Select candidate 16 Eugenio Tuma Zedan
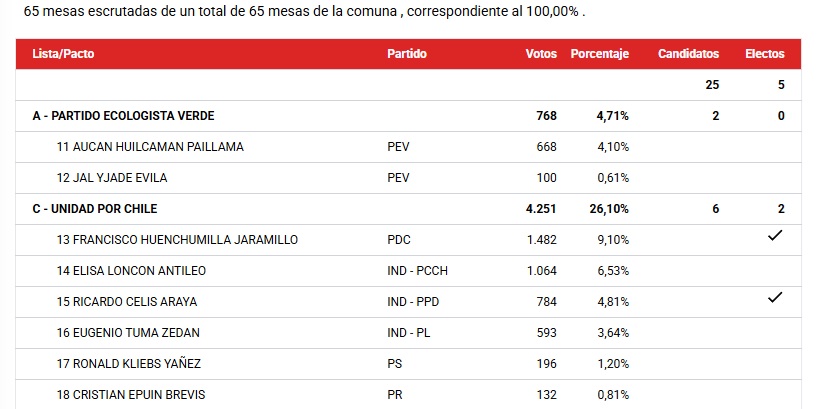The width and height of the screenshot is (821, 409). 128,333
